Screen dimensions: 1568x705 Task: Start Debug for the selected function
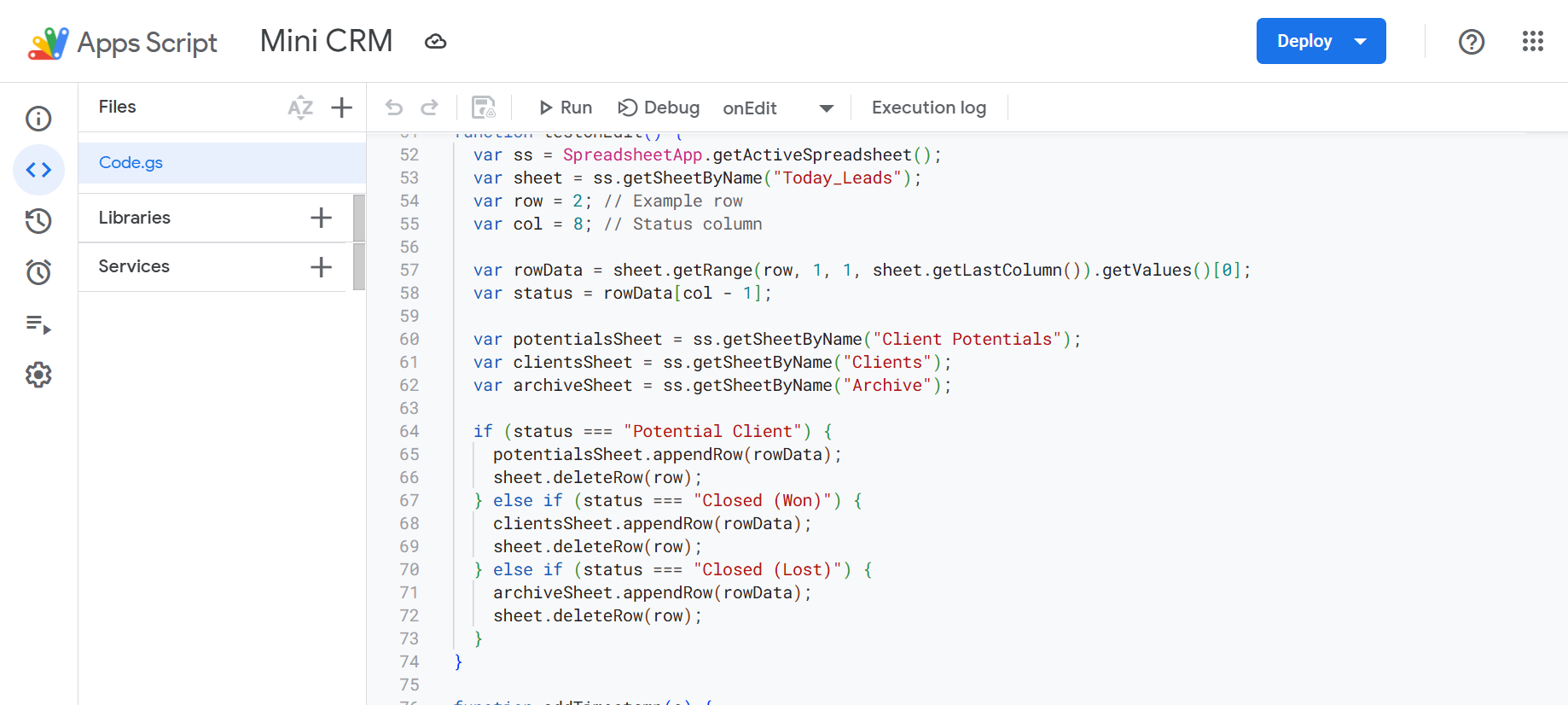point(659,108)
